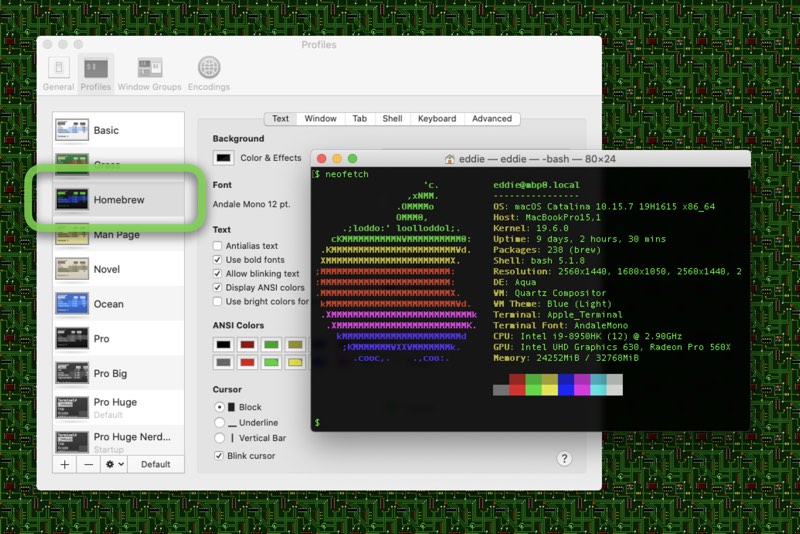This screenshot has width=800, height=534.
Task: Open the Encodings preferences pane
Action: 209,73
